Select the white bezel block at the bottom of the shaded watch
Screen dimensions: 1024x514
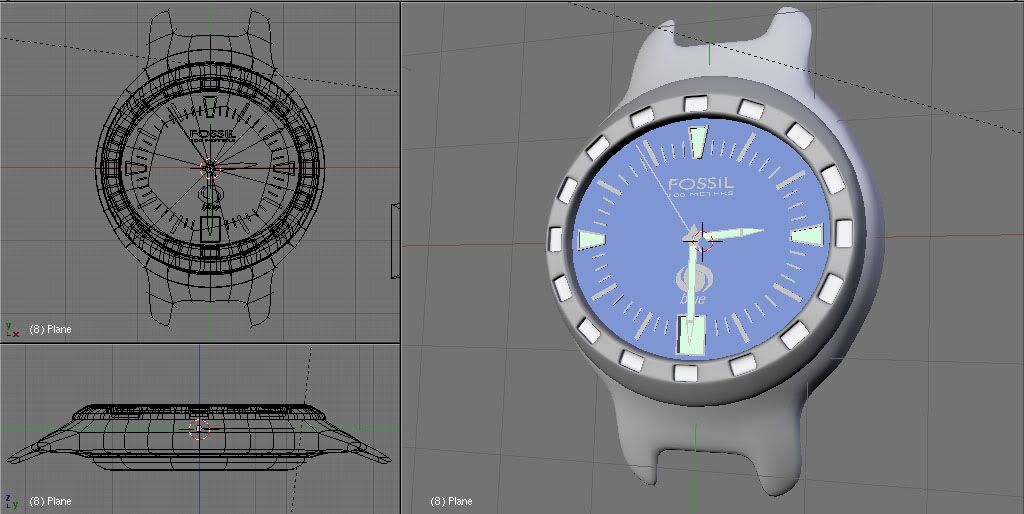click(685, 373)
